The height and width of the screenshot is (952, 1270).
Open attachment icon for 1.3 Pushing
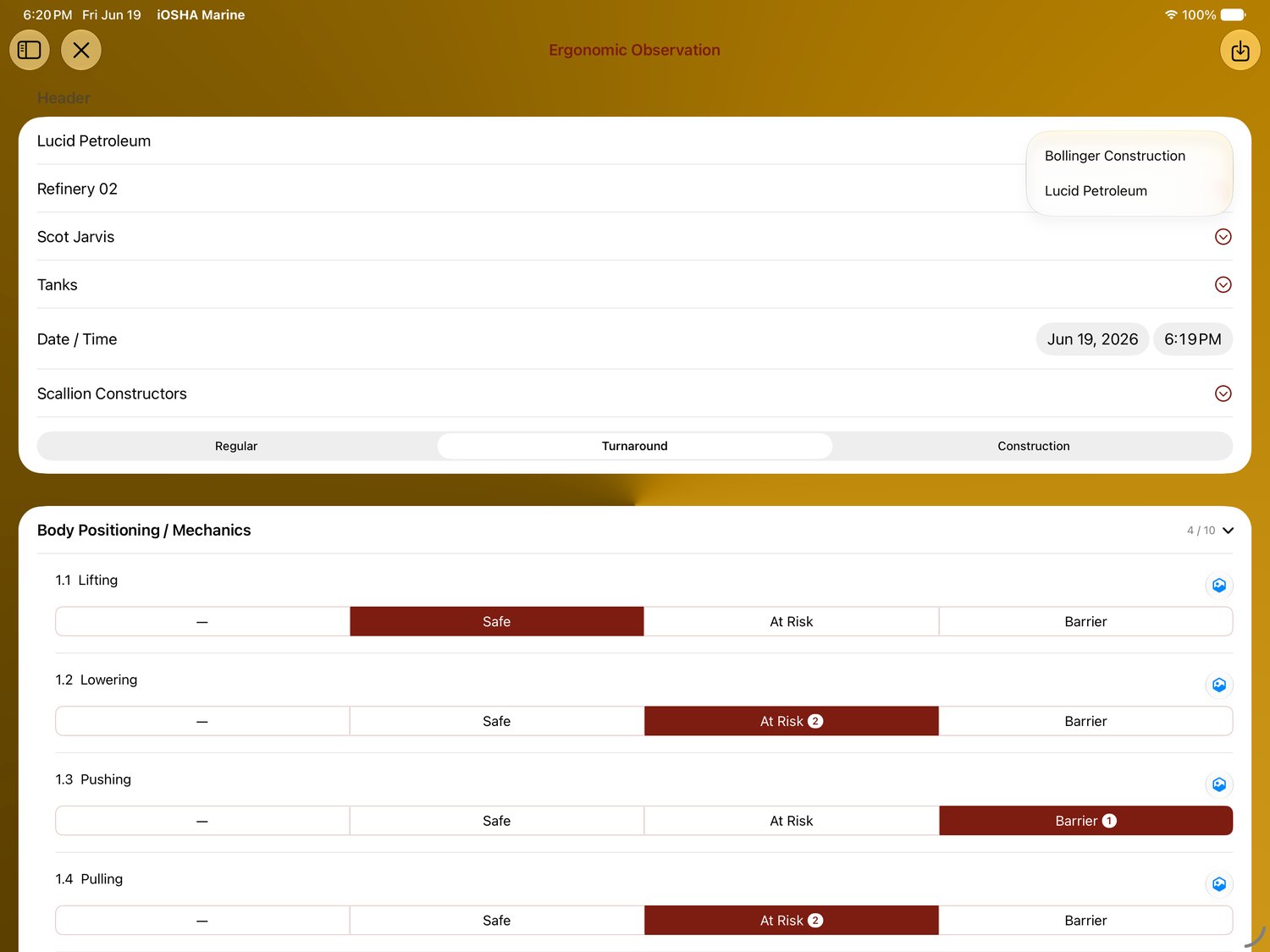pos(1219,784)
